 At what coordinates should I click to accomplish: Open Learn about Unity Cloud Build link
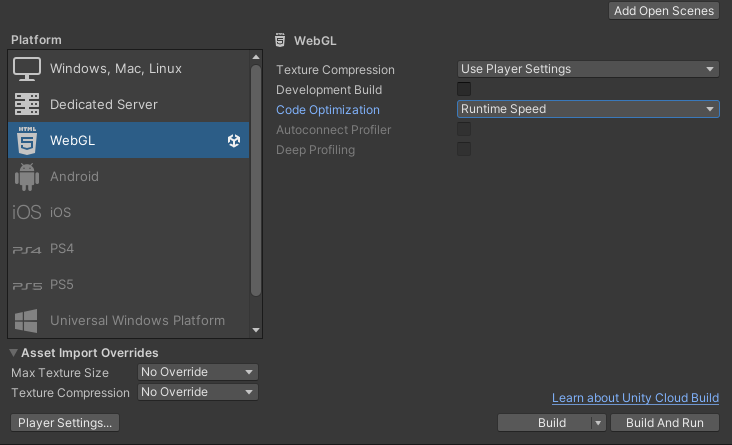click(635, 399)
